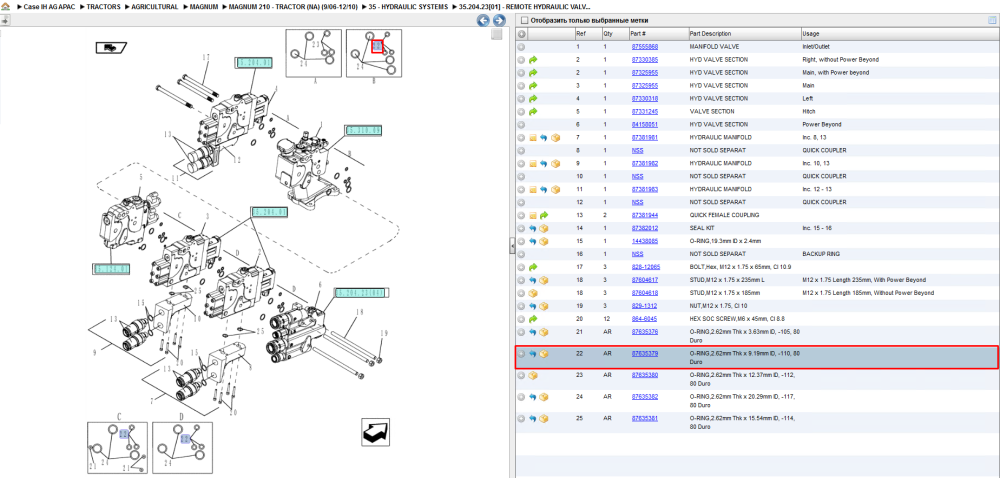
Task: Go to the home page icon
Action: (6, 6)
